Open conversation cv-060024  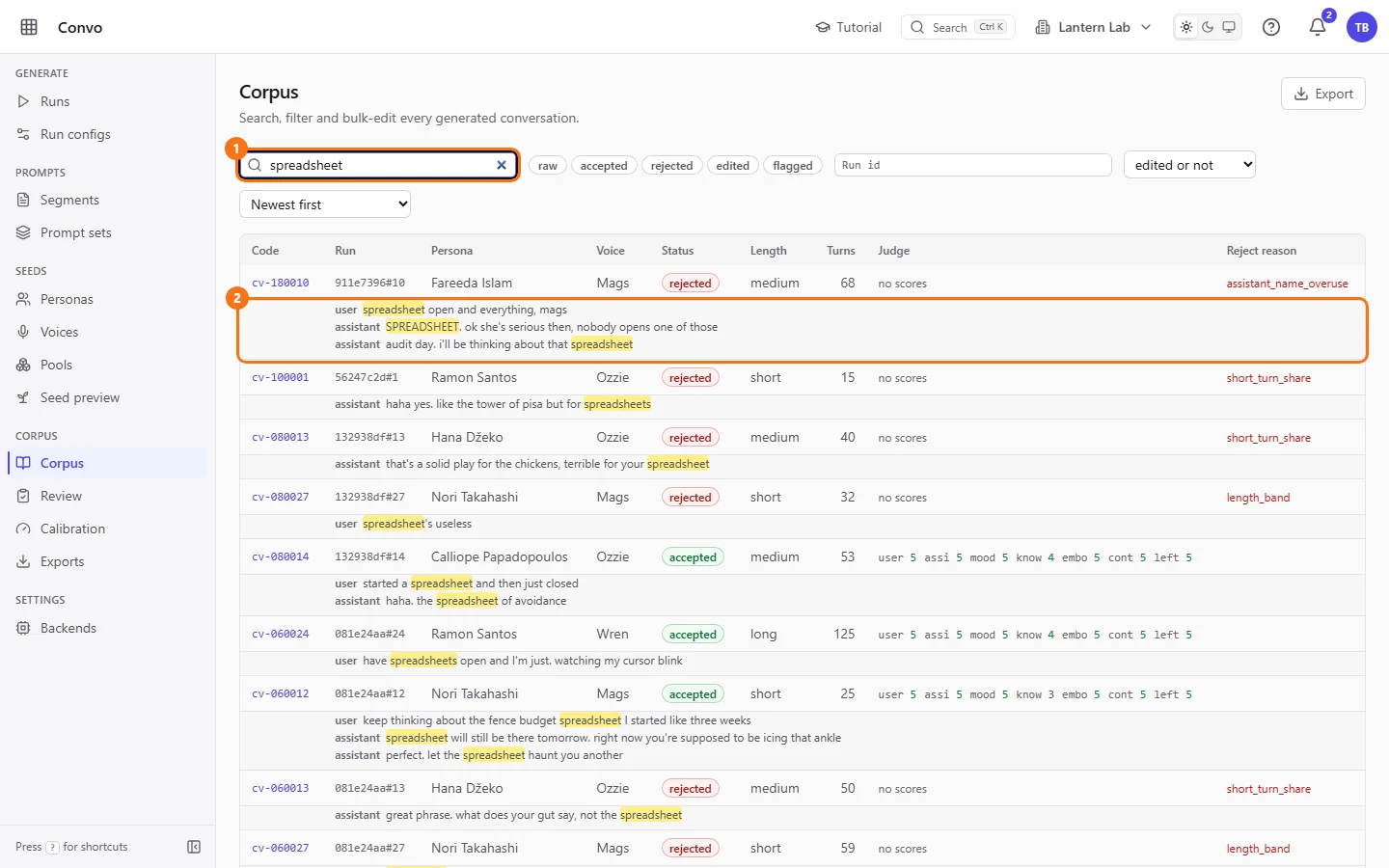281,634
